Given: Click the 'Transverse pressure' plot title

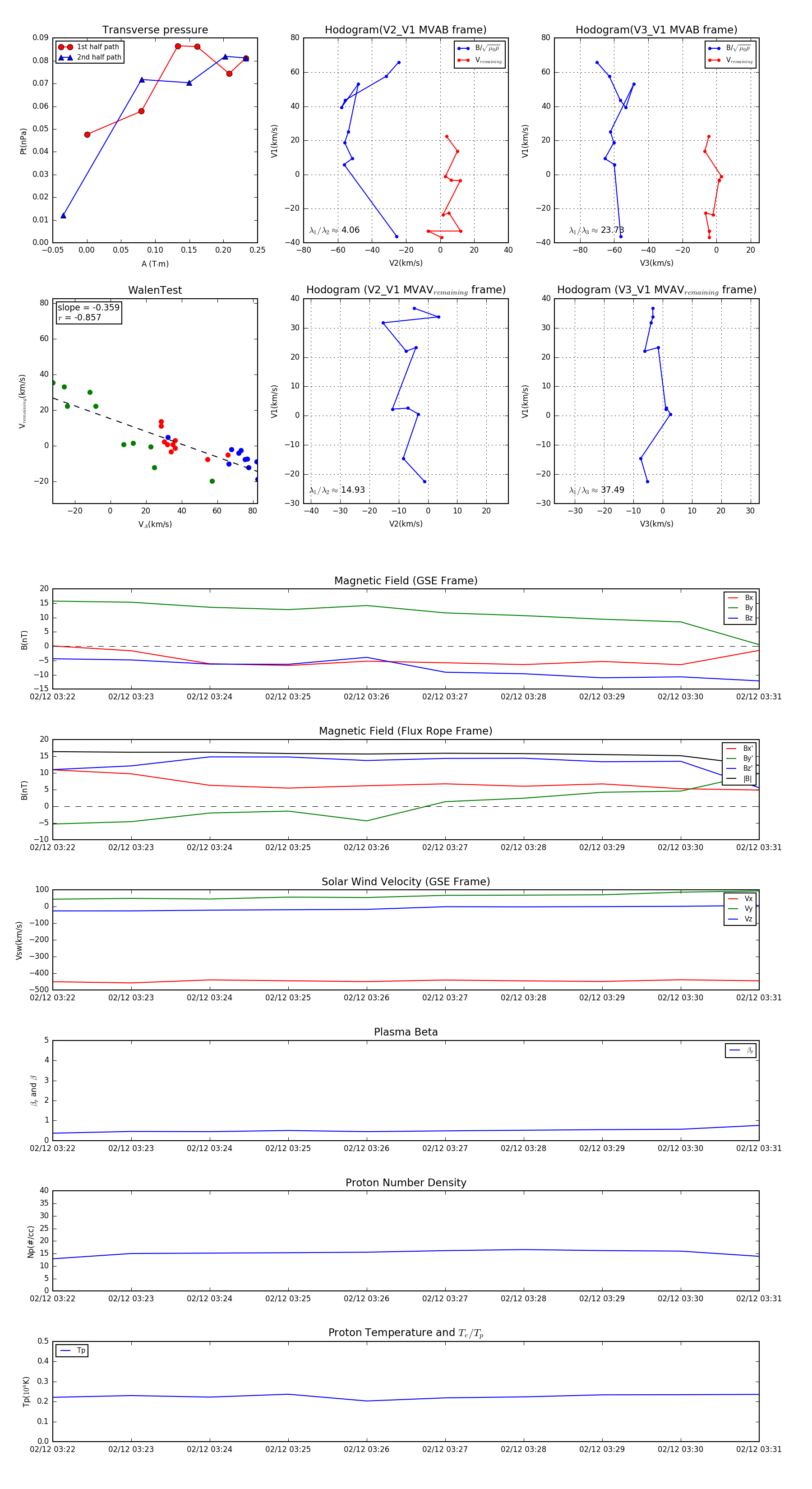Looking at the screenshot, I should click(155, 29).
